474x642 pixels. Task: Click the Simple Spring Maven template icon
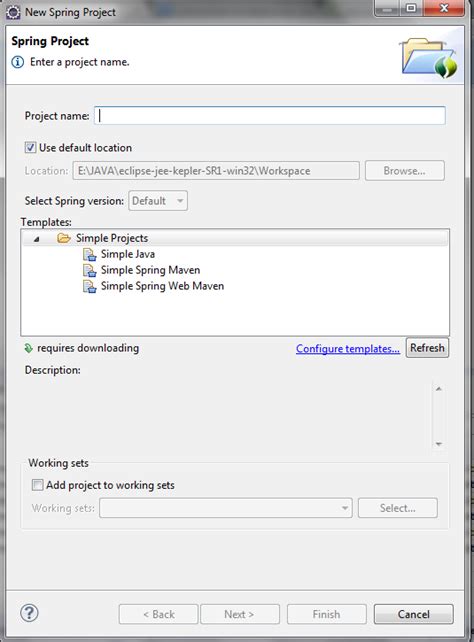(x=90, y=270)
